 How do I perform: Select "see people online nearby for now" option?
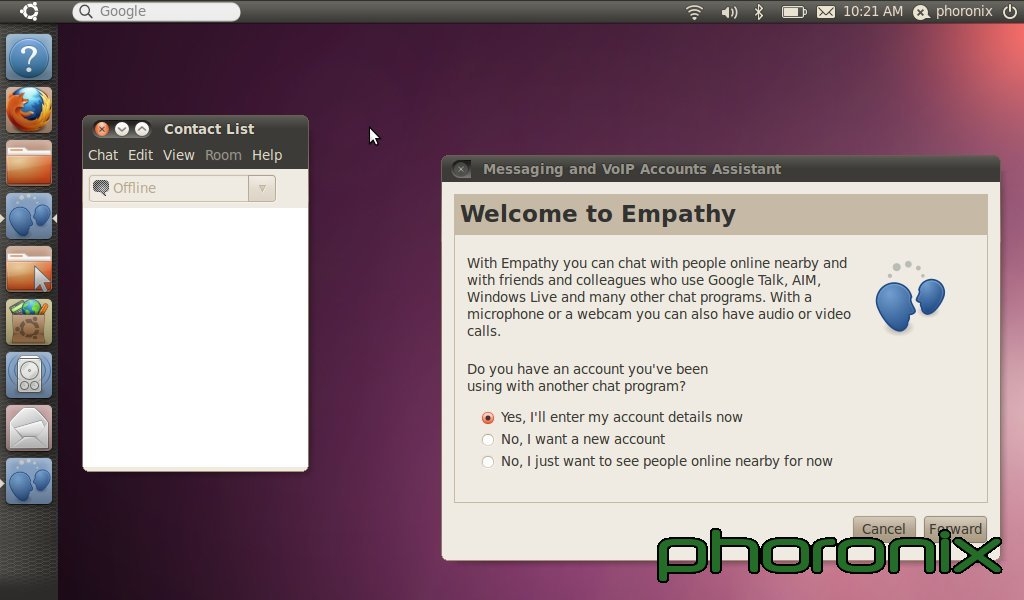pyautogui.click(x=488, y=462)
